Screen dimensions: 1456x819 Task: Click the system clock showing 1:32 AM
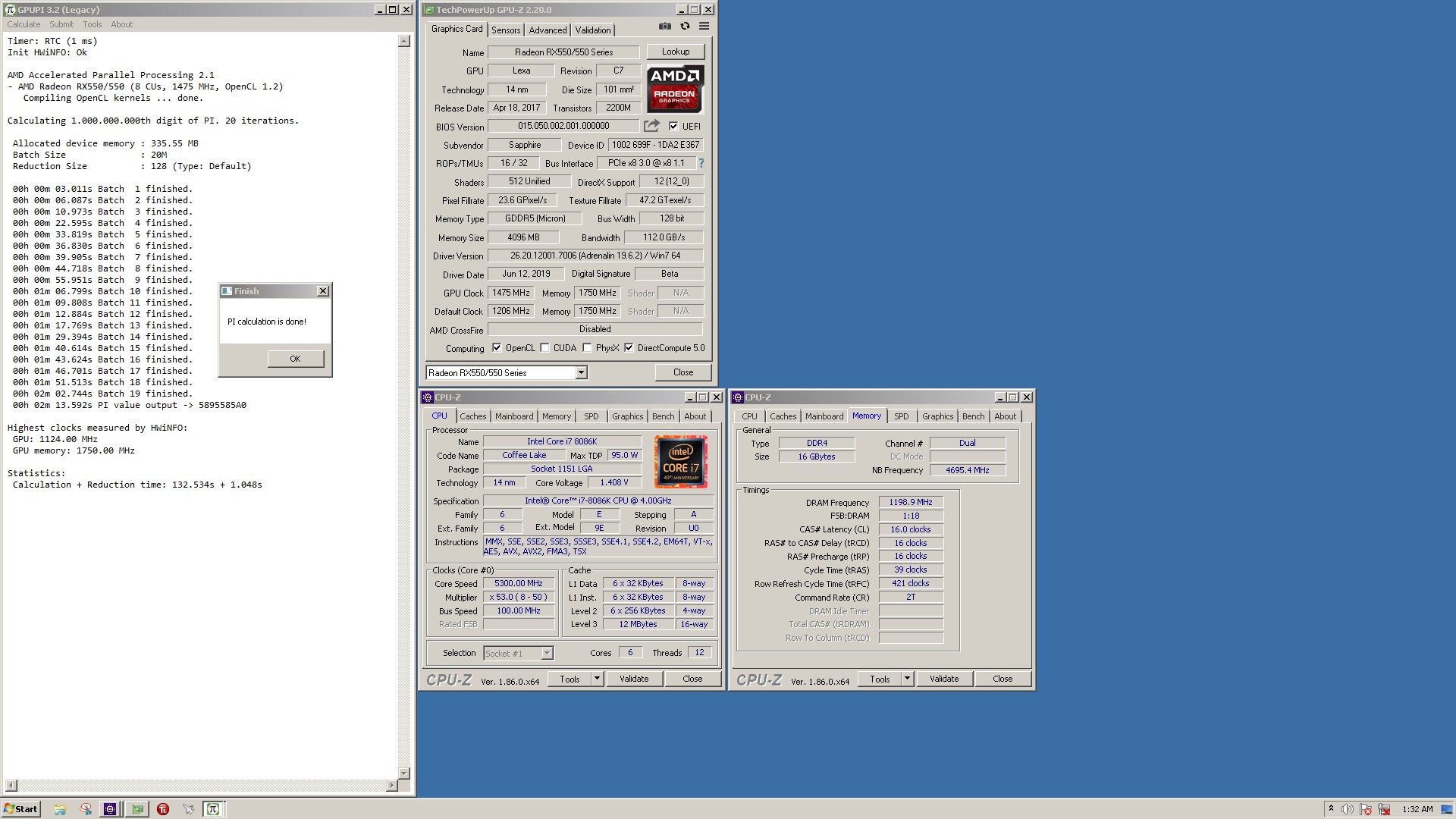[x=1417, y=809]
